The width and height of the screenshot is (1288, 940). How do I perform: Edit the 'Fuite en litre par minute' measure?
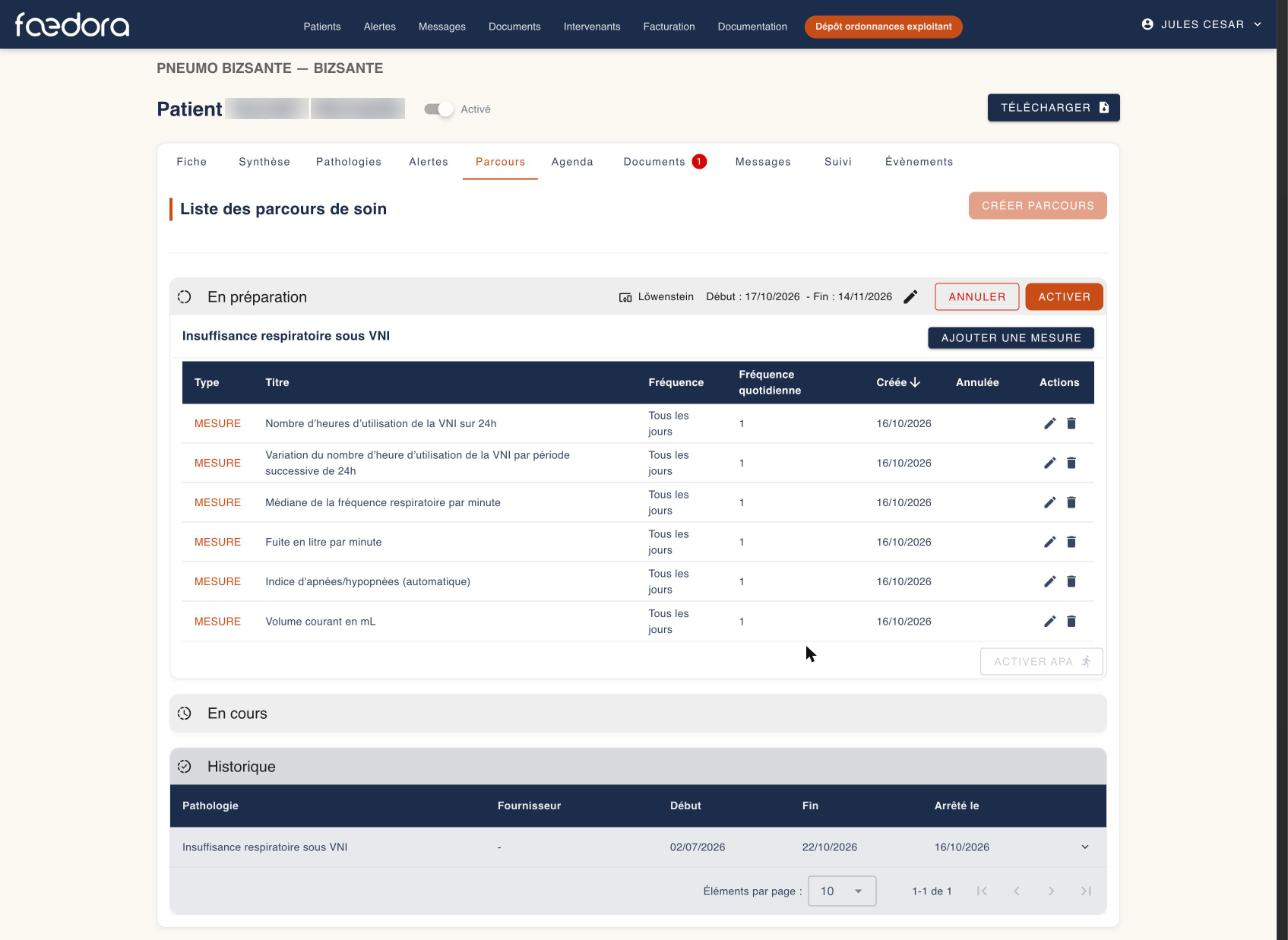click(1049, 542)
